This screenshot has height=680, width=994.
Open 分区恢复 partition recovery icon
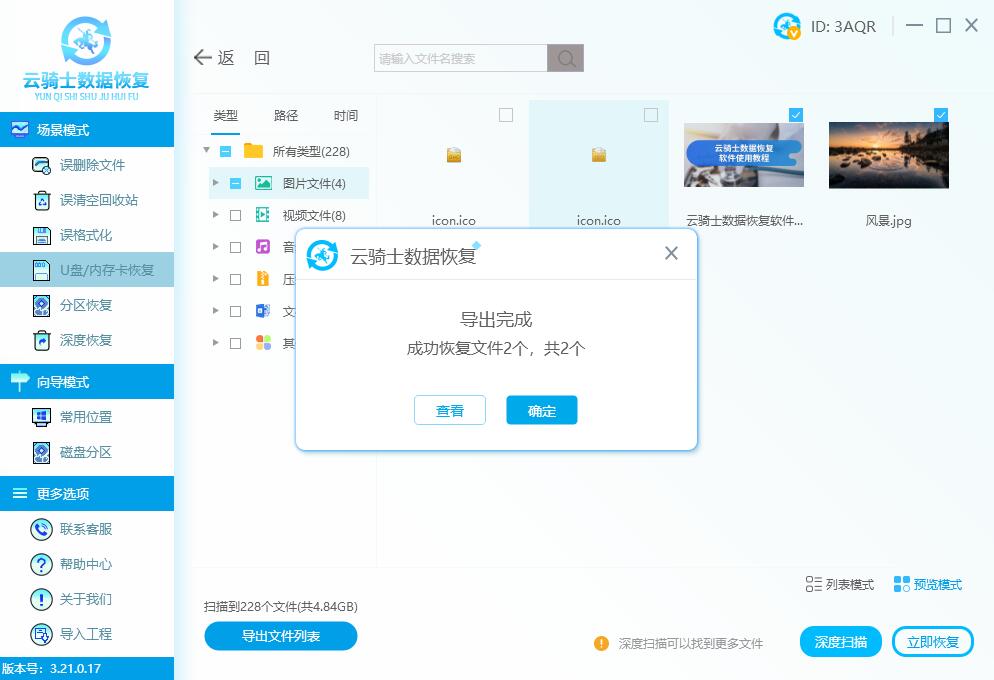(x=42, y=306)
